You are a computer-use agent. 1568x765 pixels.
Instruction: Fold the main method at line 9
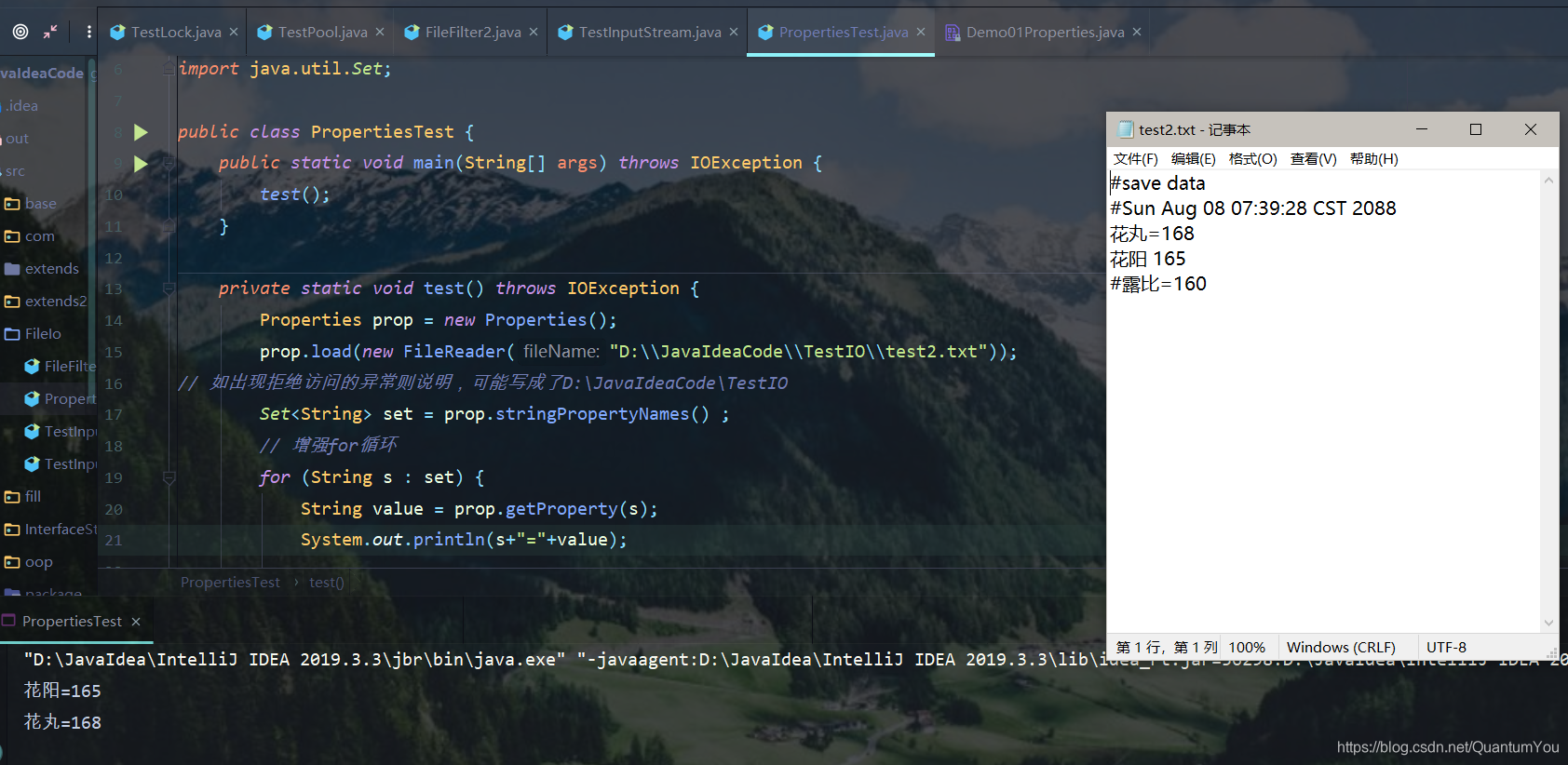click(169, 163)
